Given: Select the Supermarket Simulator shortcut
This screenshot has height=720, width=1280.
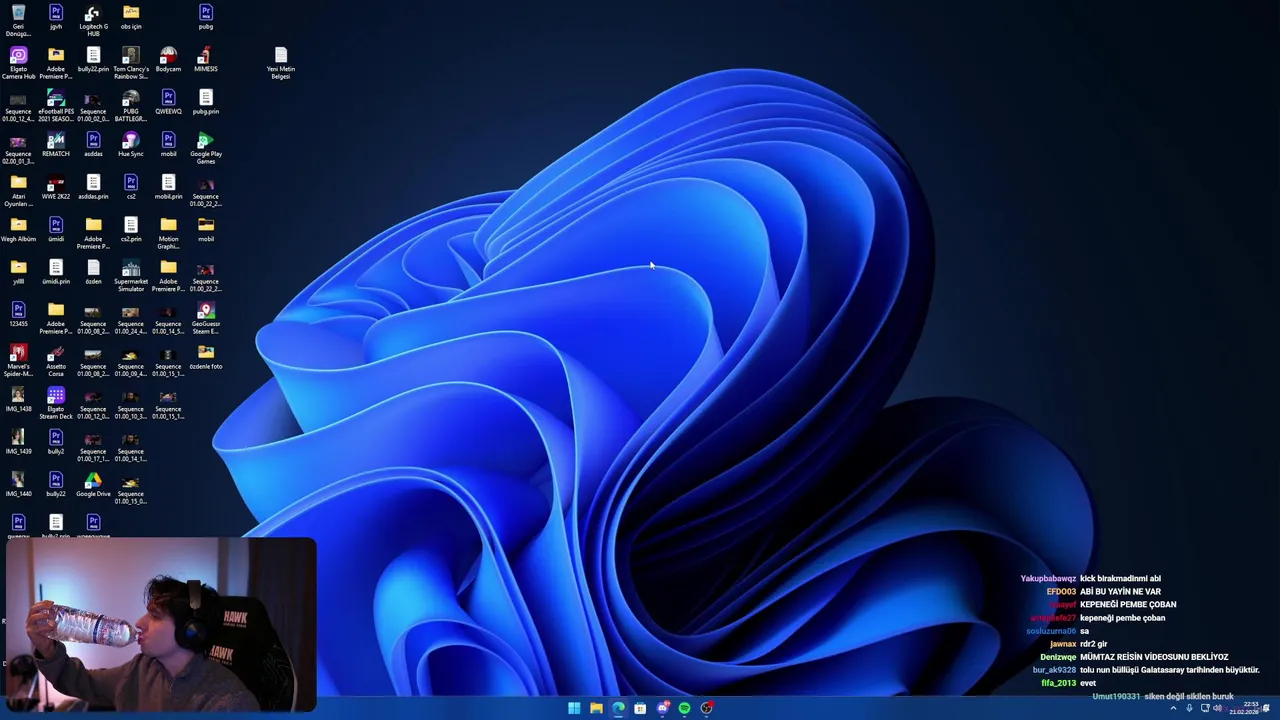Looking at the screenshot, I should [x=131, y=276].
